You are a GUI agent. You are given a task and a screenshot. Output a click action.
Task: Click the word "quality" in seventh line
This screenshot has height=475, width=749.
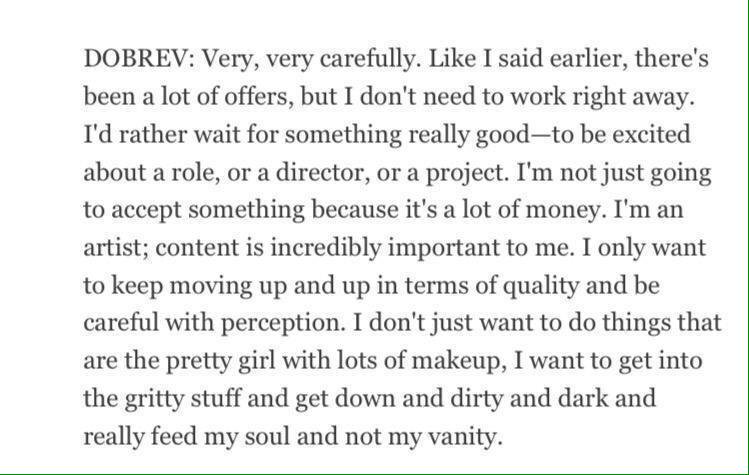tap(541, 287)
